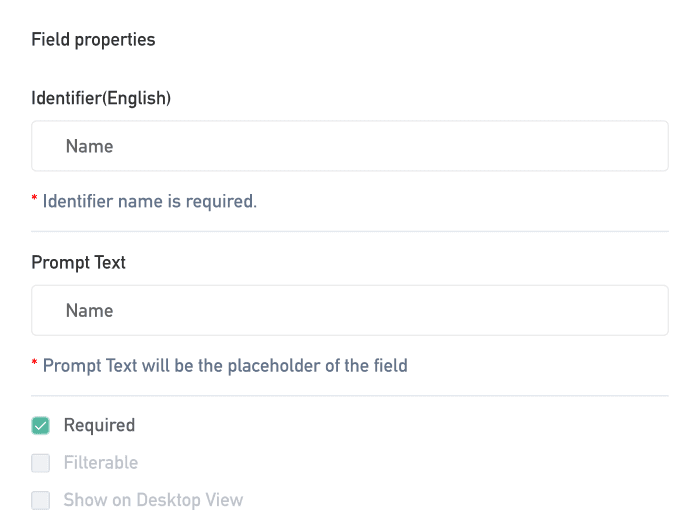Click the "Required" checkbox label text
Viewport: 700px width, 512px height.
[x=99, y=425]
